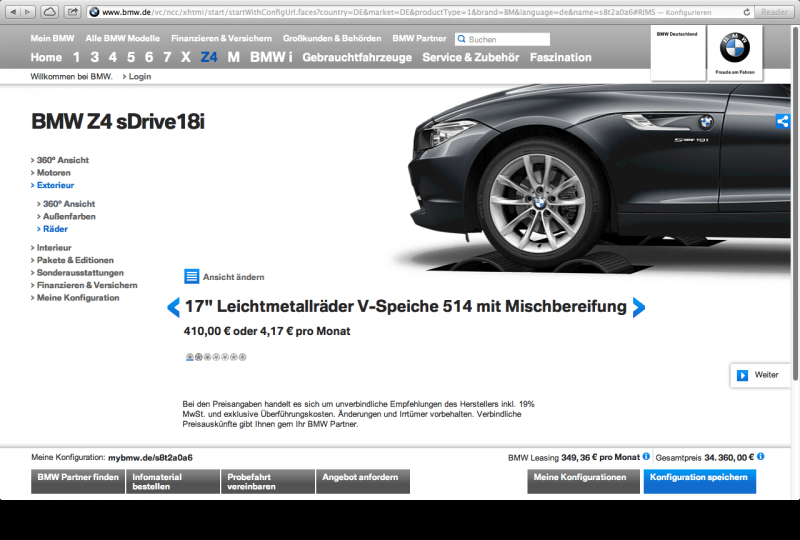Open Service & Zubehör in main navigation
The image size is (800, 540).
click(471, 57)
